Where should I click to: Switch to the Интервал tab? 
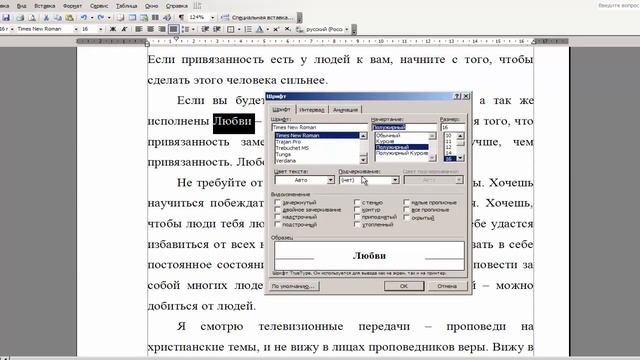(311, 110)
